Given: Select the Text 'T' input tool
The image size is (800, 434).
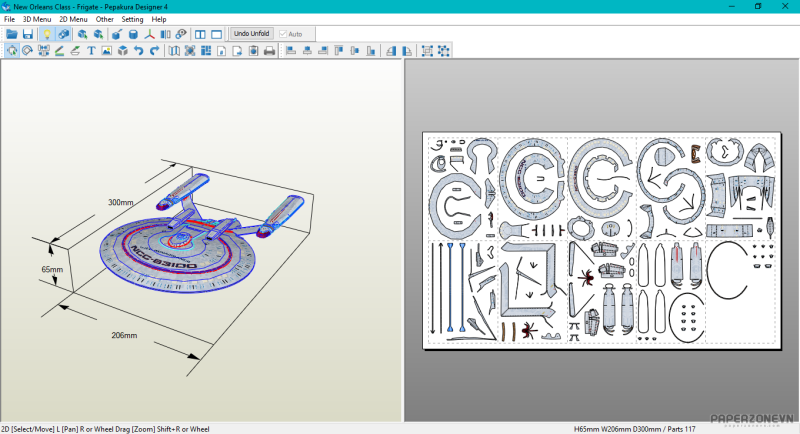Looking at the screenshot, I should click(91, 50).
